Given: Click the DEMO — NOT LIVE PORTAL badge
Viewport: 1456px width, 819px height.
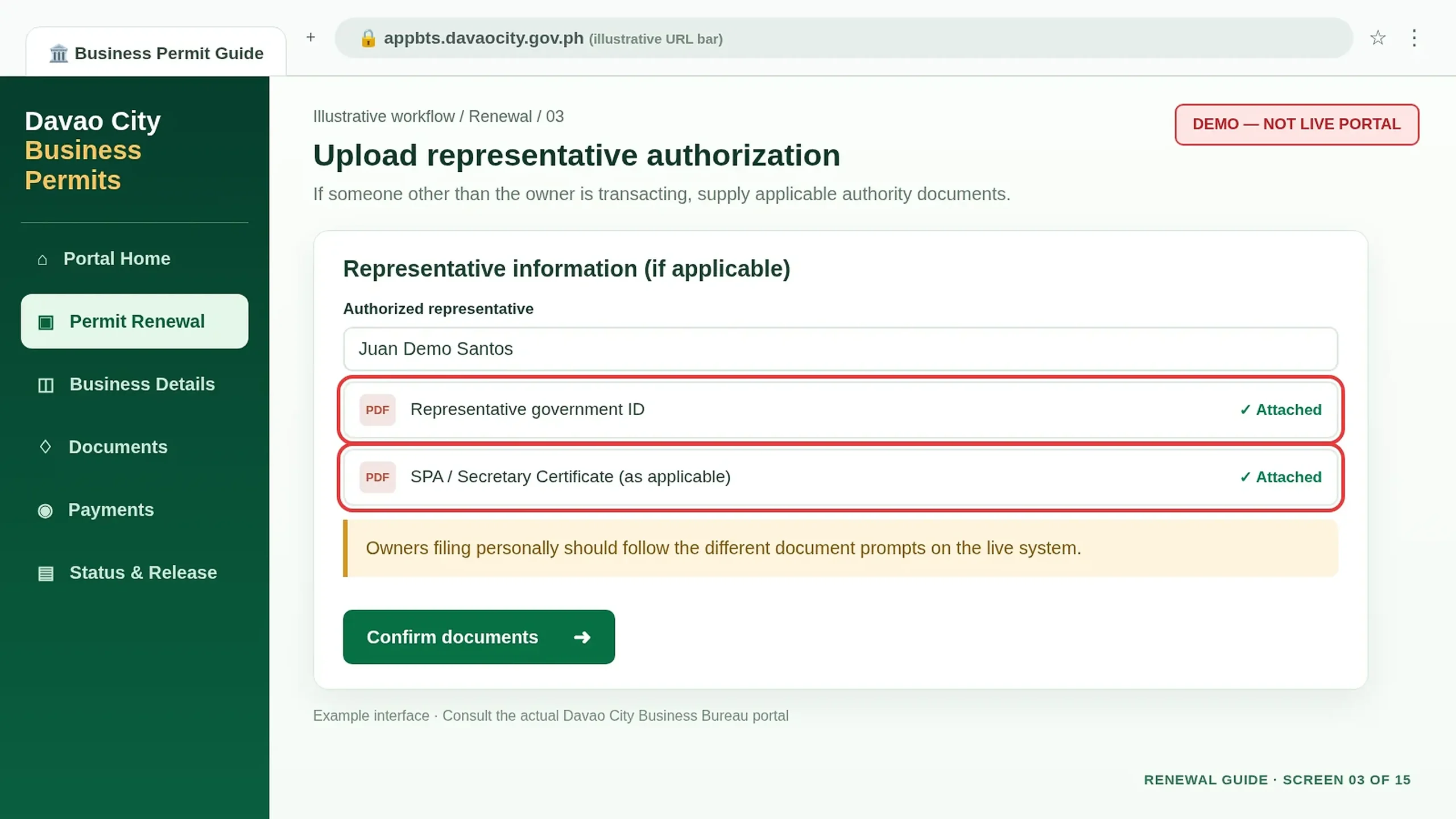Looking at the screenshot, I should click(x=1297, y=124).
